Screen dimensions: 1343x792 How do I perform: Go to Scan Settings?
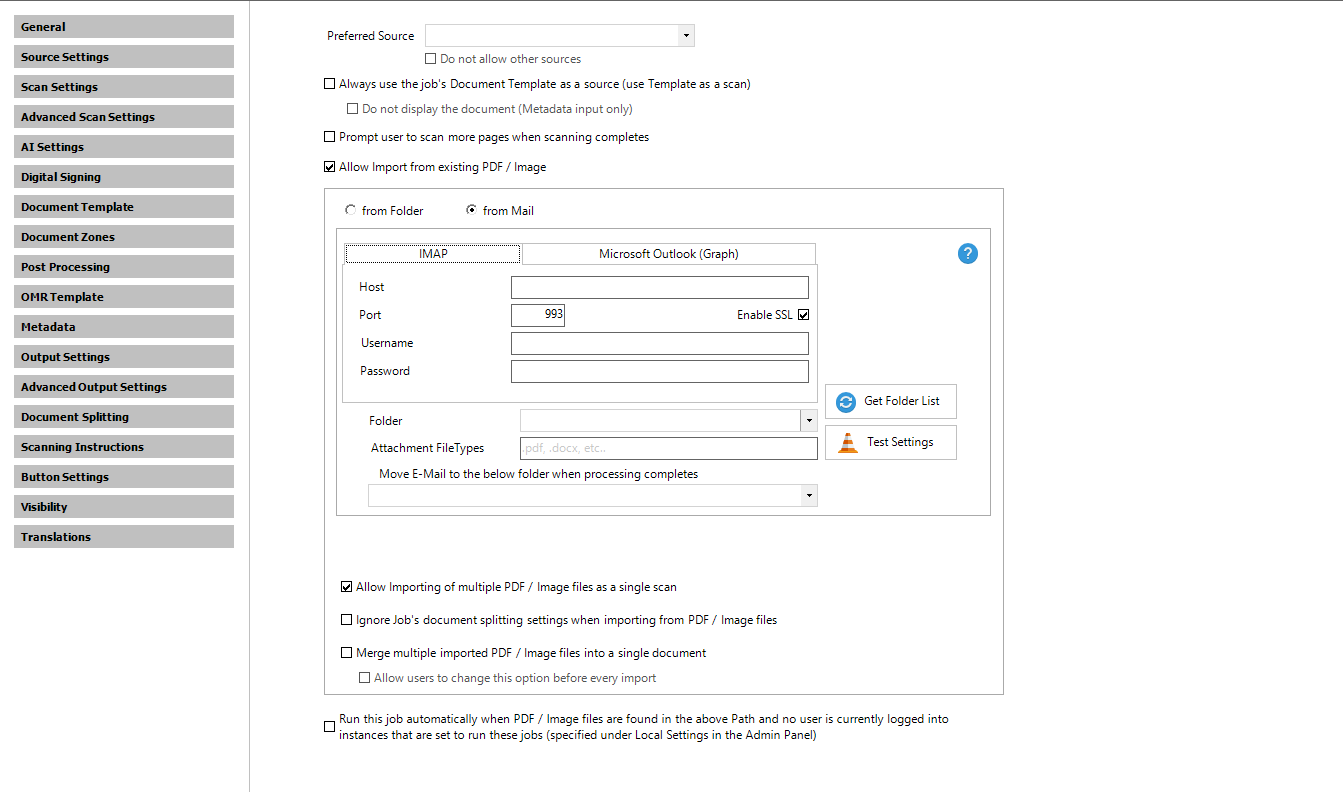124,87
